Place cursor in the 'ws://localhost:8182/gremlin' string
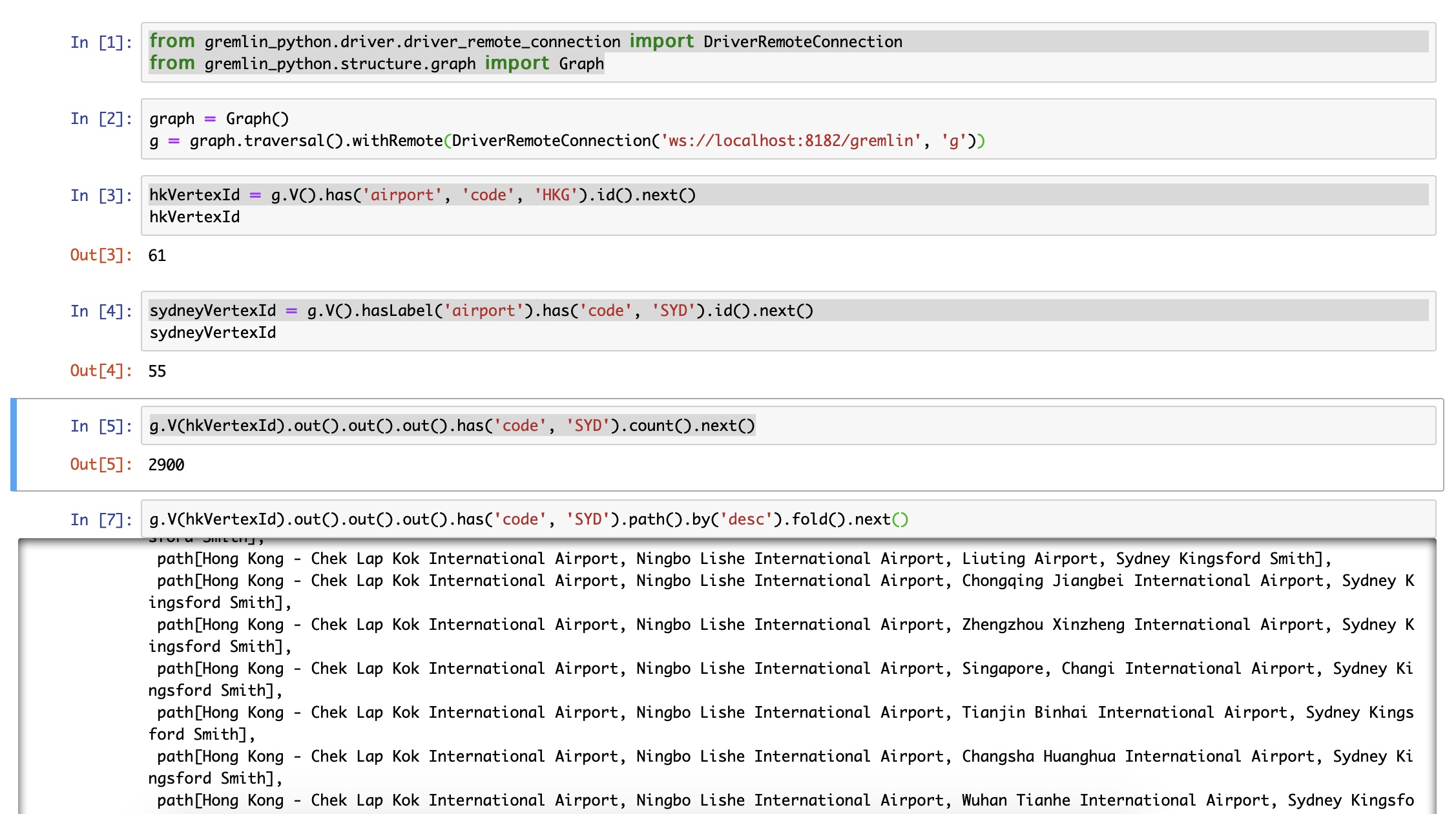Image resolution: width=1456 pixels, height=814 pixels. coord(791,141)
